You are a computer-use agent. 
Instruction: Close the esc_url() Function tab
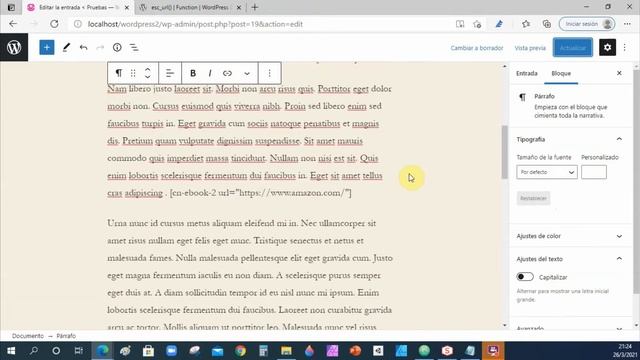click(239, 7)
